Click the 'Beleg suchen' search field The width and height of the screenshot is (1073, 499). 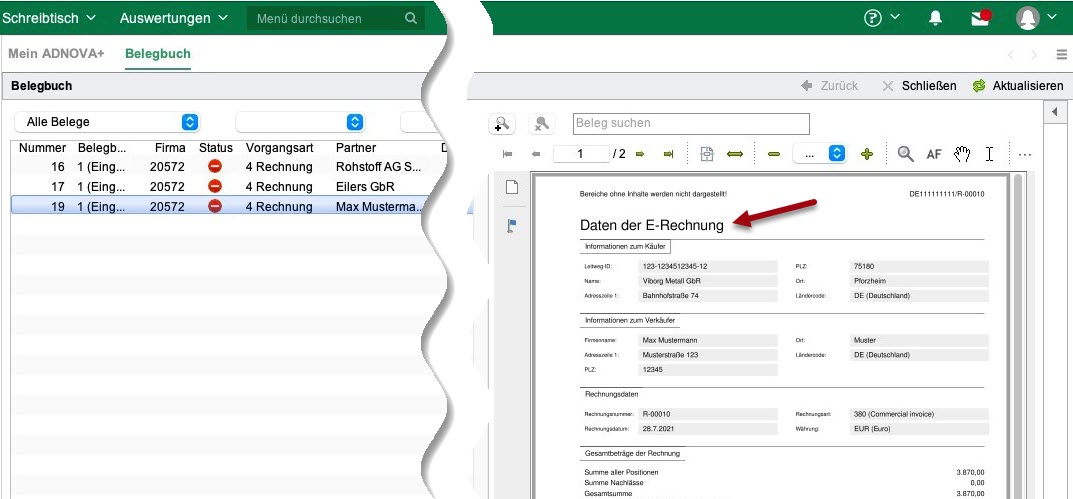(690, 123)
